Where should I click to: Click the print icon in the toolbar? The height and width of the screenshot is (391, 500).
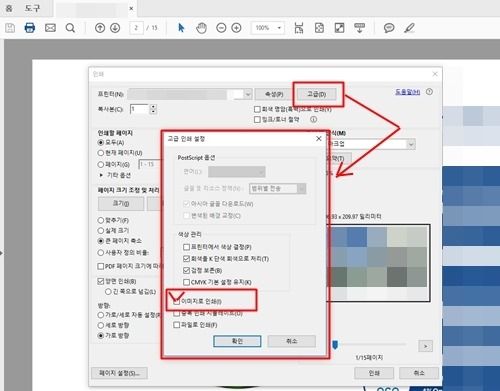(x=30, y=28)
